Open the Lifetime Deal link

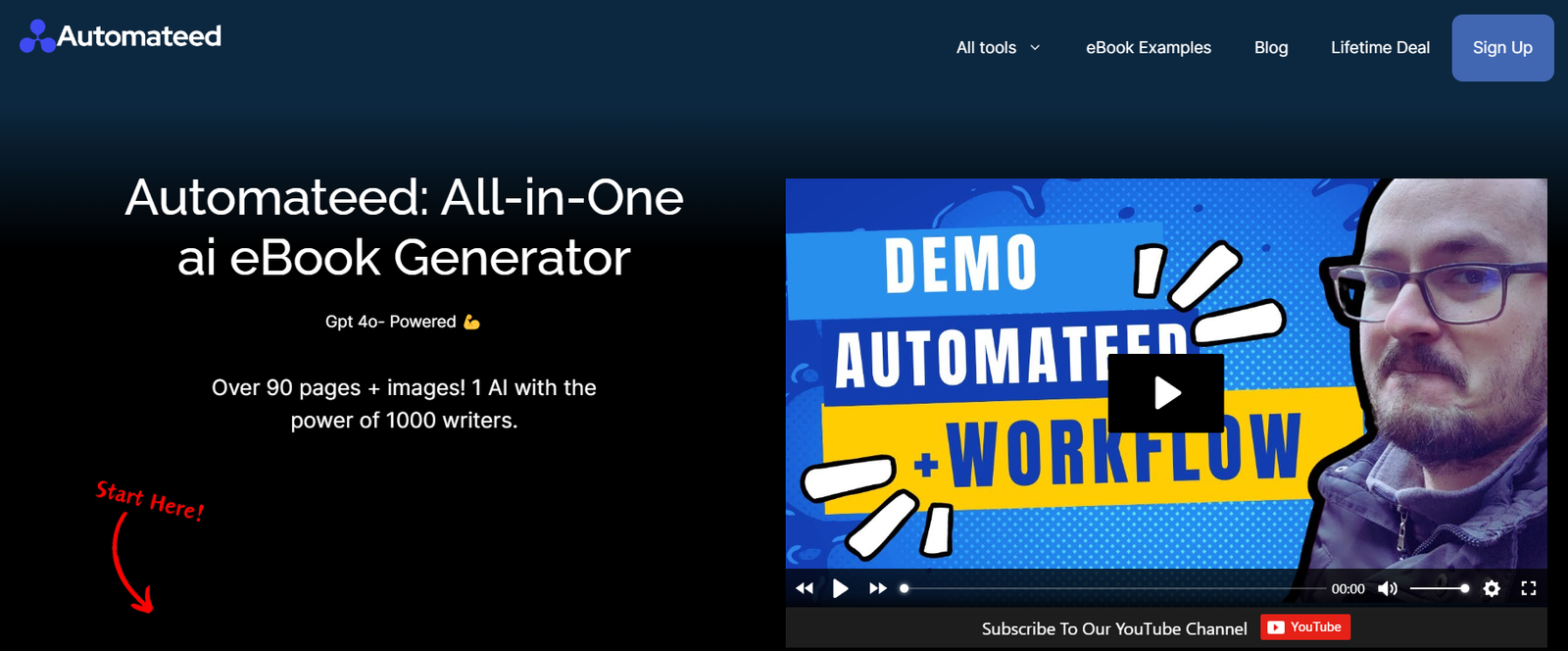pyautogui.click(x=1379, y=48)
